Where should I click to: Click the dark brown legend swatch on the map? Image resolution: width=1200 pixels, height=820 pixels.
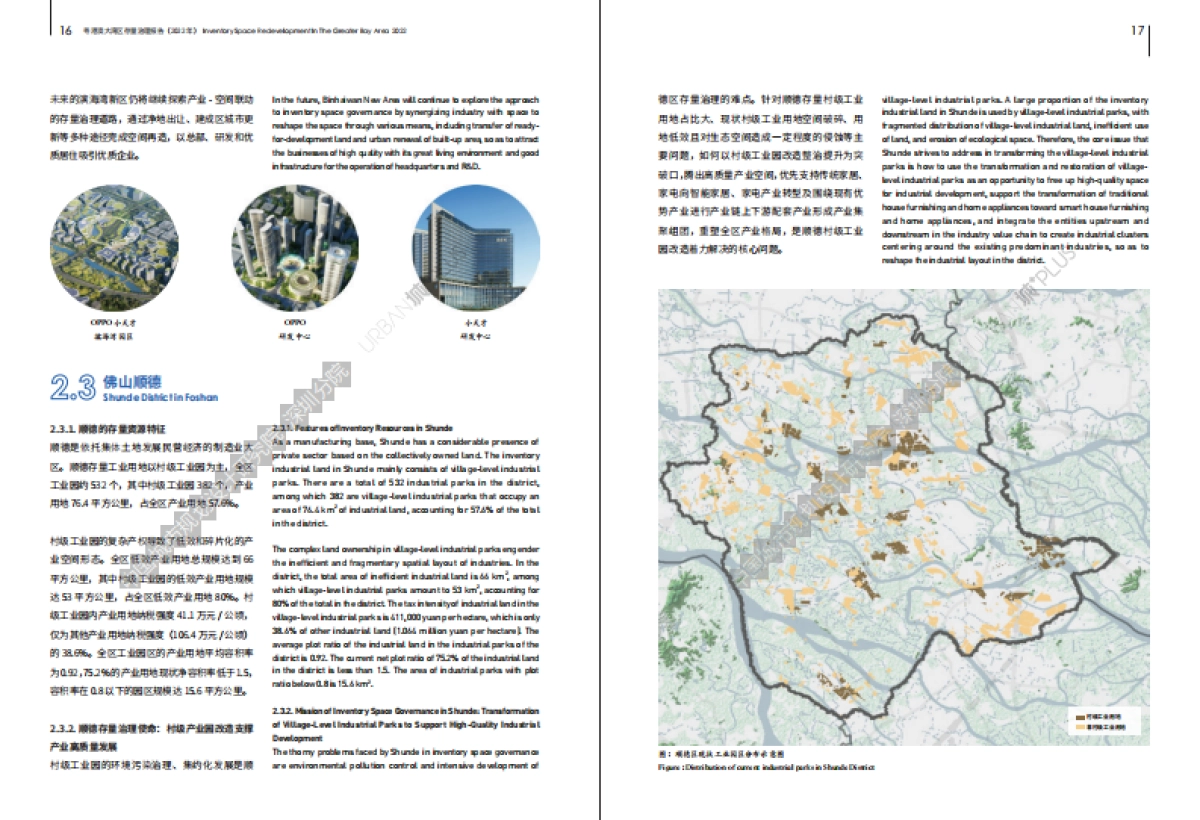click(1081, 717)
